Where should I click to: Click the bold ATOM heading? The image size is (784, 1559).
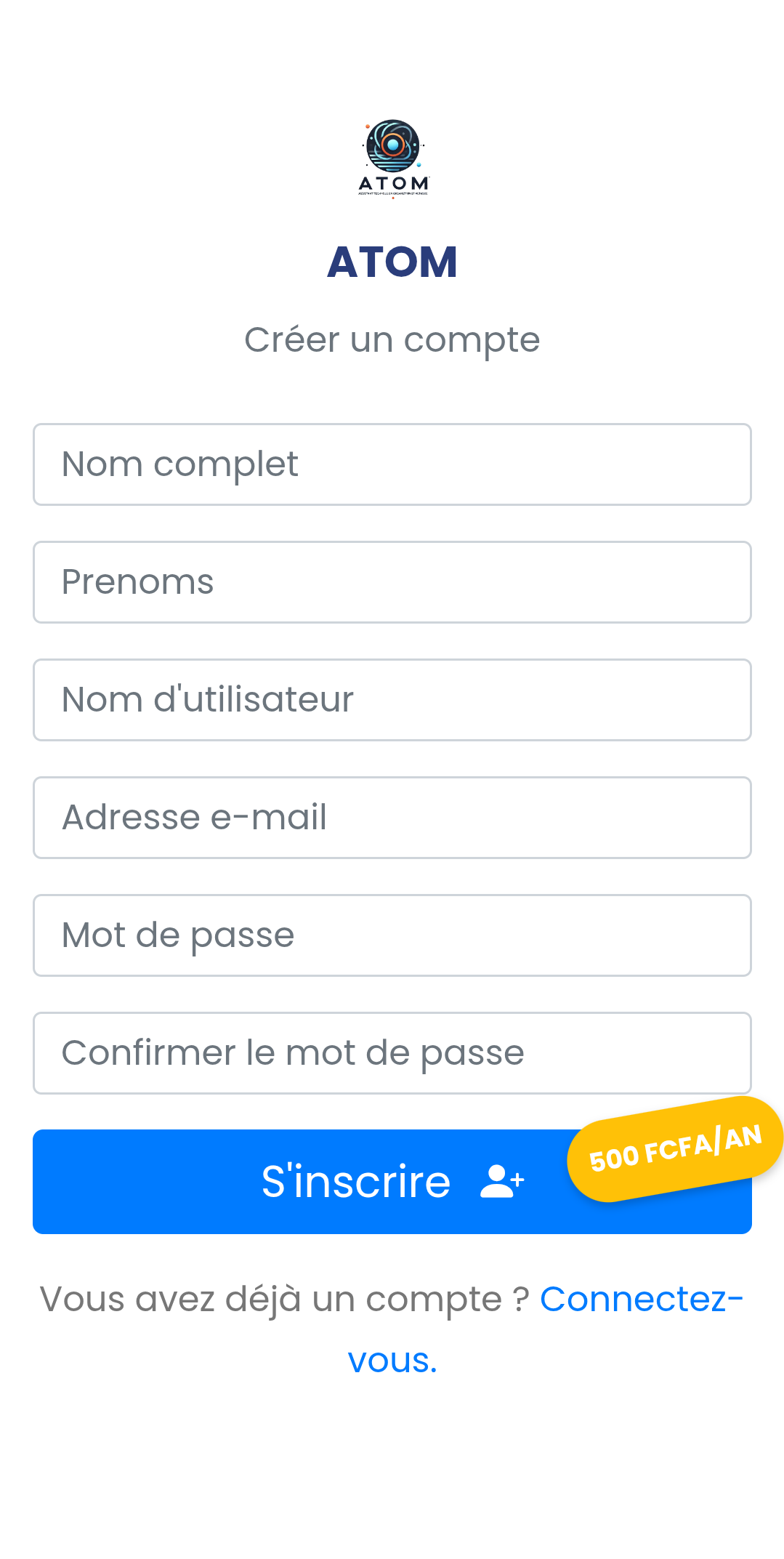pyautogui.click(x=392, y=262)
